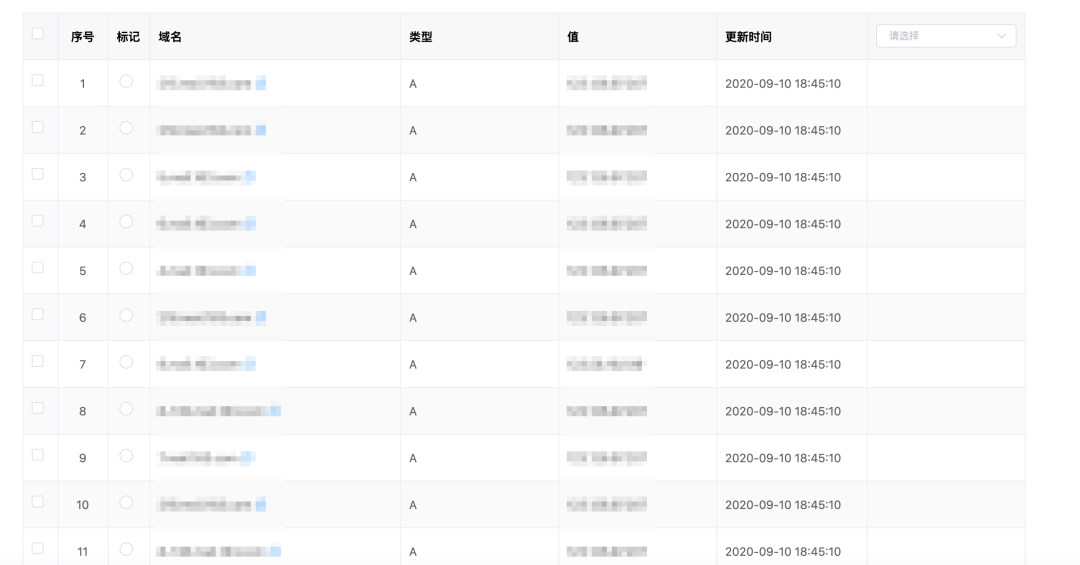Click the blue icon beside row 1 domain
1080x565 pixels.
pyautogui.click(x=260, y=84)
